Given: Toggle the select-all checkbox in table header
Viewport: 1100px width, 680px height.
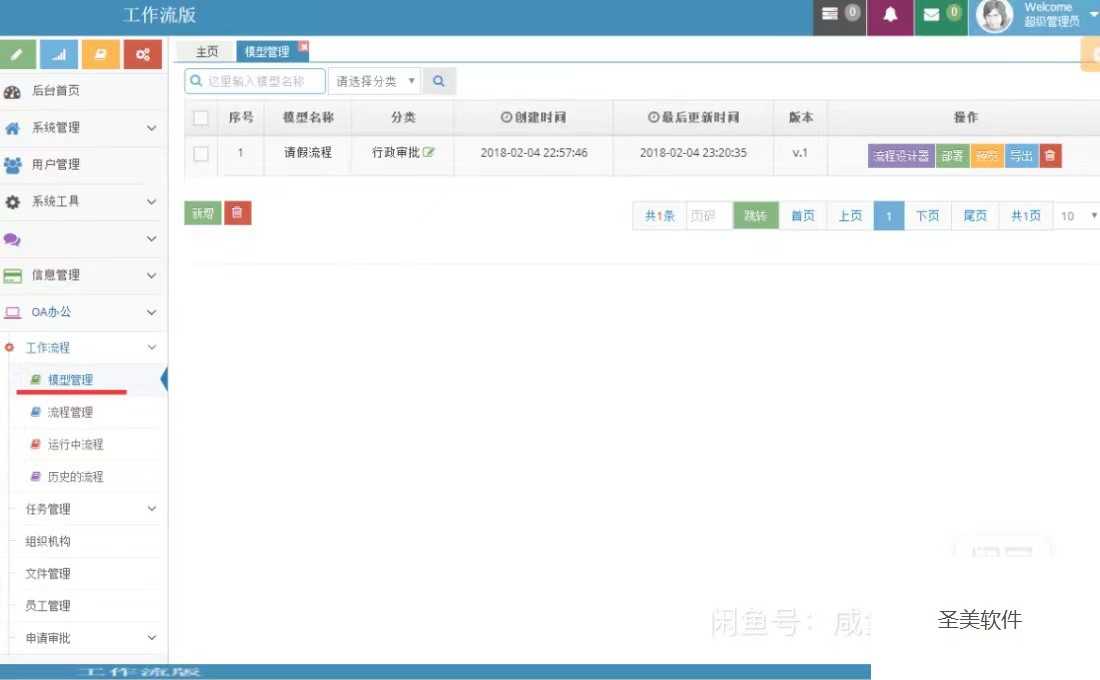Looking at the screenshot, I should pos(201,118).
